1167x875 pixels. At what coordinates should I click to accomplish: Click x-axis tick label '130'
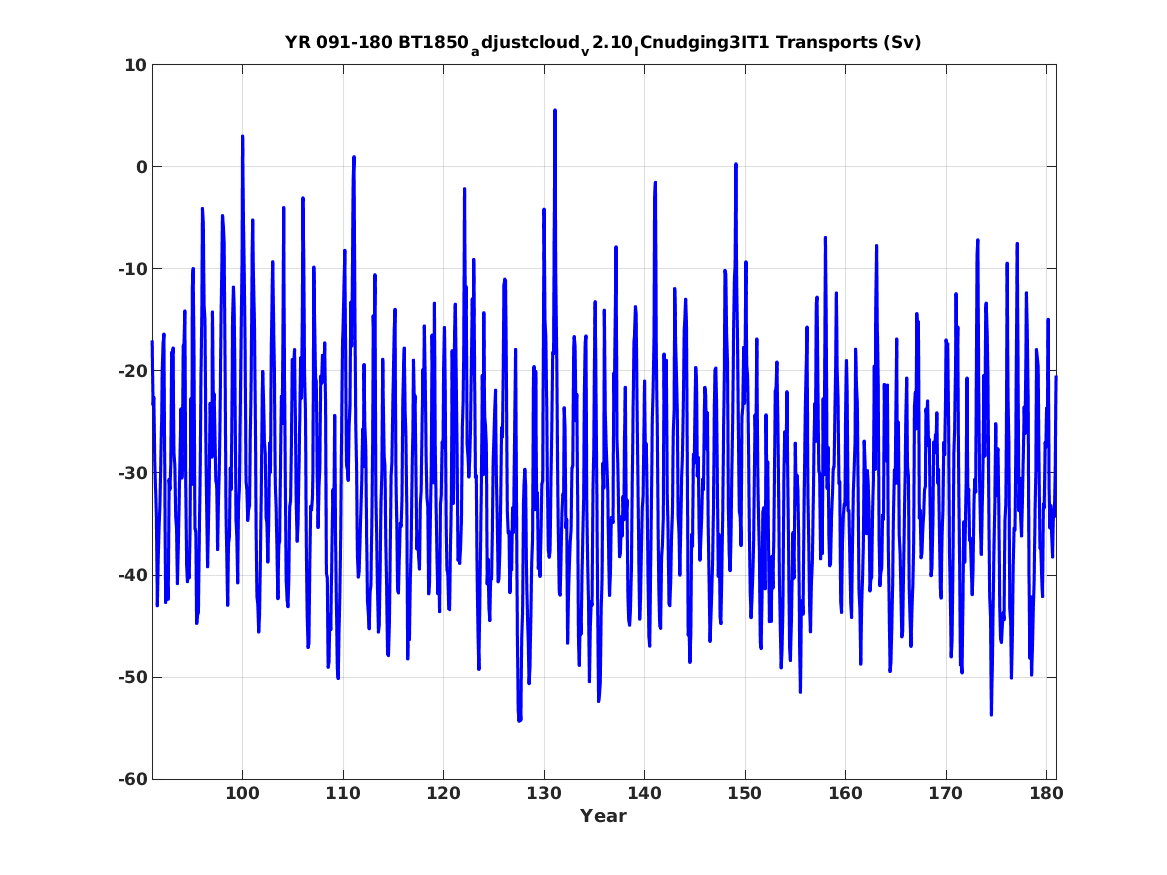[x=544, y=794]
